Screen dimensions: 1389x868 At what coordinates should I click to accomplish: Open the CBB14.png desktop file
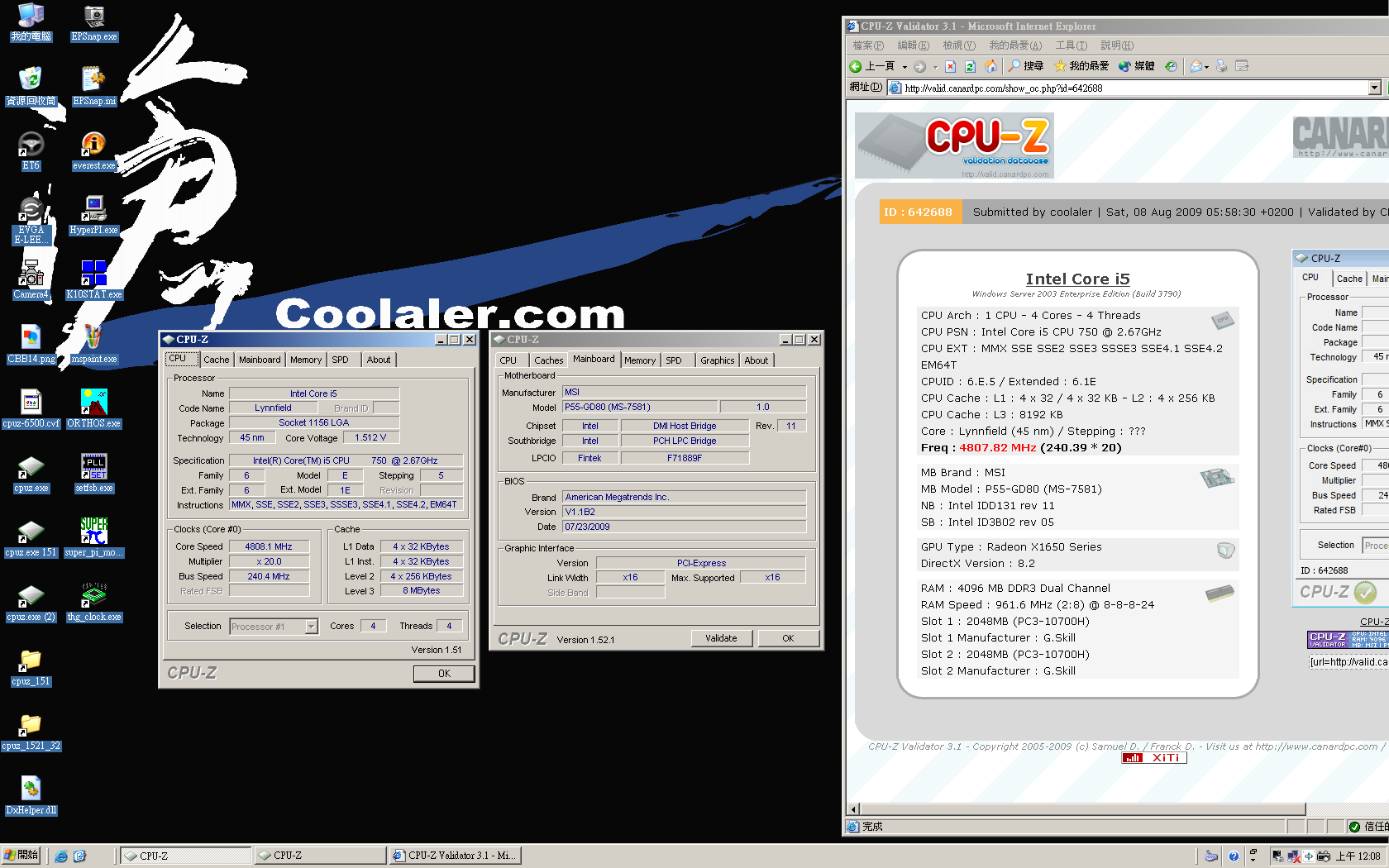(x=31, y=345)
